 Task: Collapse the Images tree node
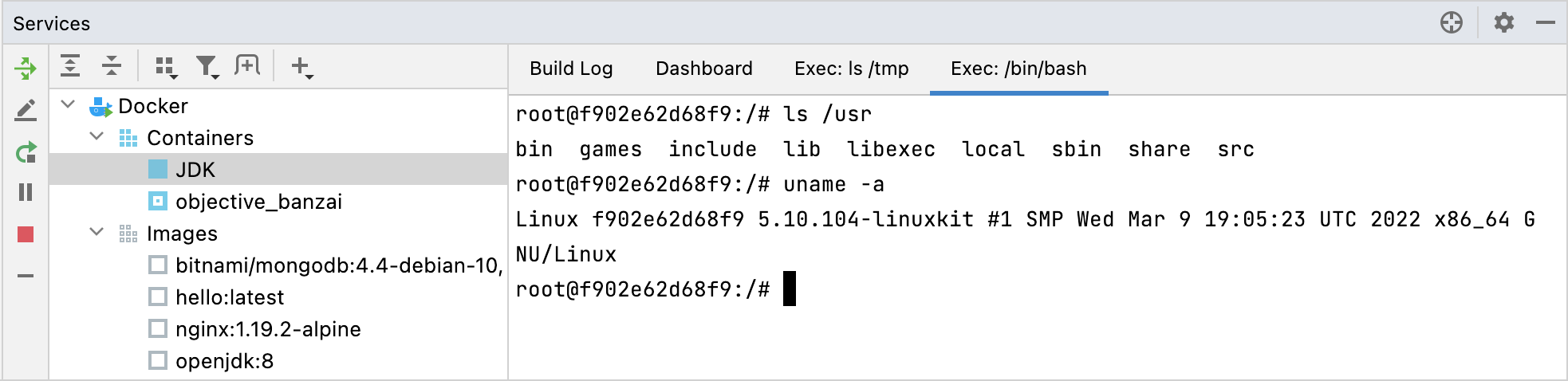(97, 233)
